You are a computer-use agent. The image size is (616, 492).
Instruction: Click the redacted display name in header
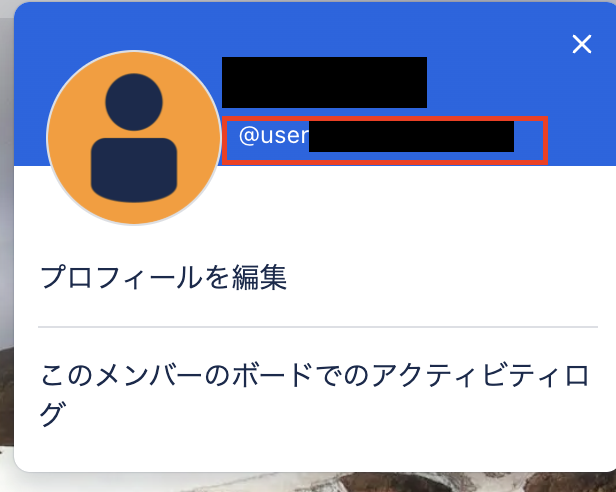324,83
